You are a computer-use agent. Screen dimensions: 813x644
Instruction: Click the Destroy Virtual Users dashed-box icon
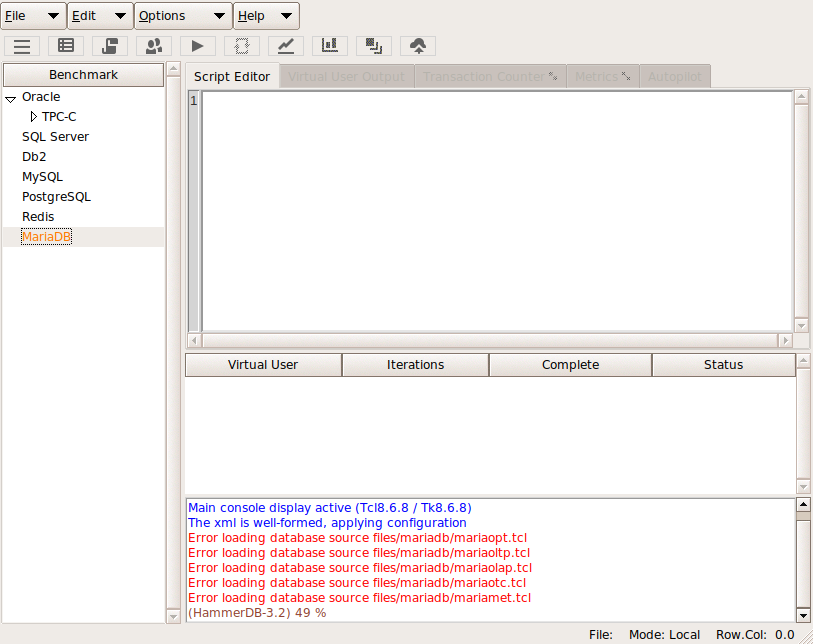242,46
